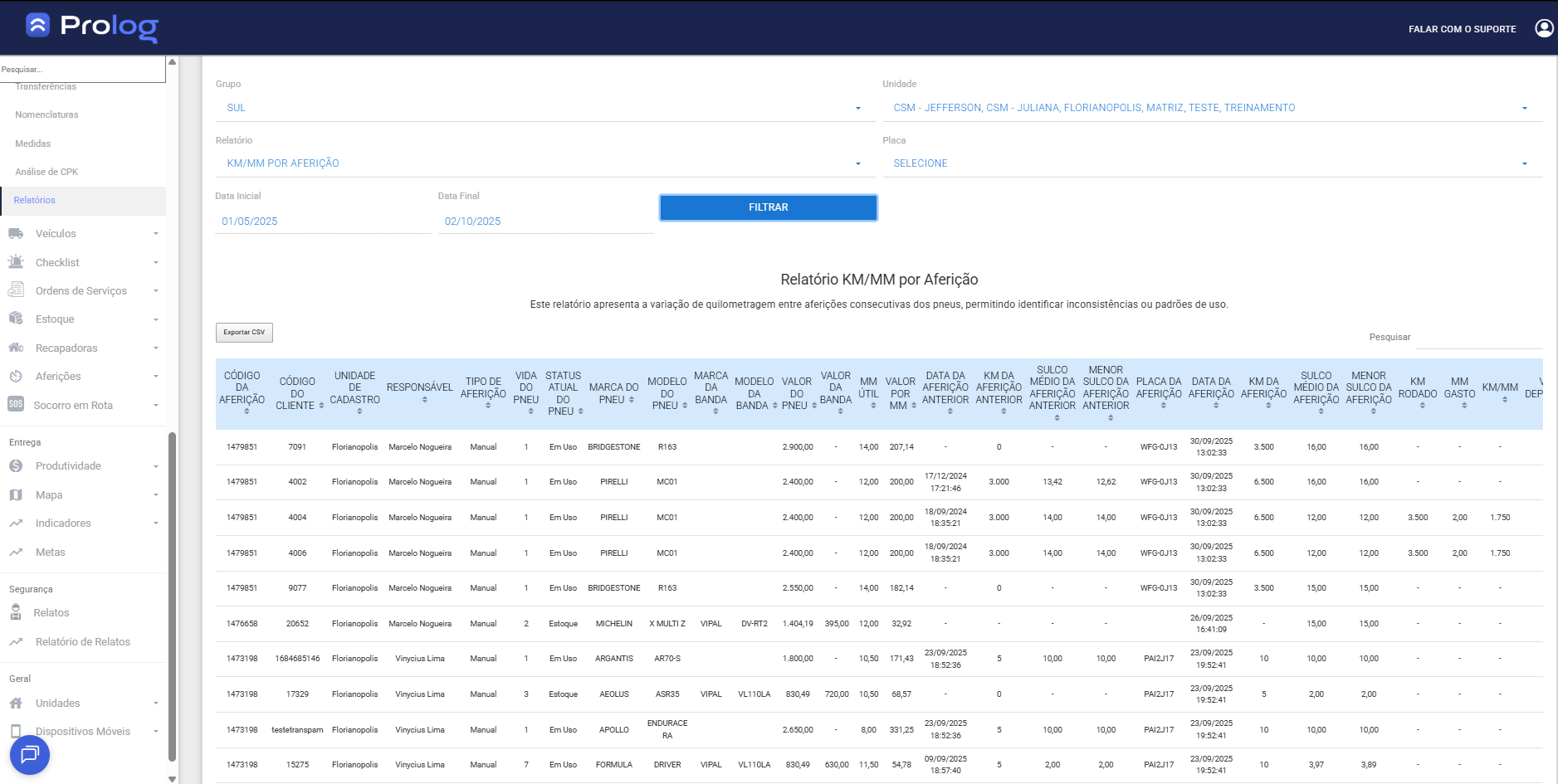Screen dimensions: 1558x784
Task: Click the Prolog logo icon
Action: click(x=38, y=26)
